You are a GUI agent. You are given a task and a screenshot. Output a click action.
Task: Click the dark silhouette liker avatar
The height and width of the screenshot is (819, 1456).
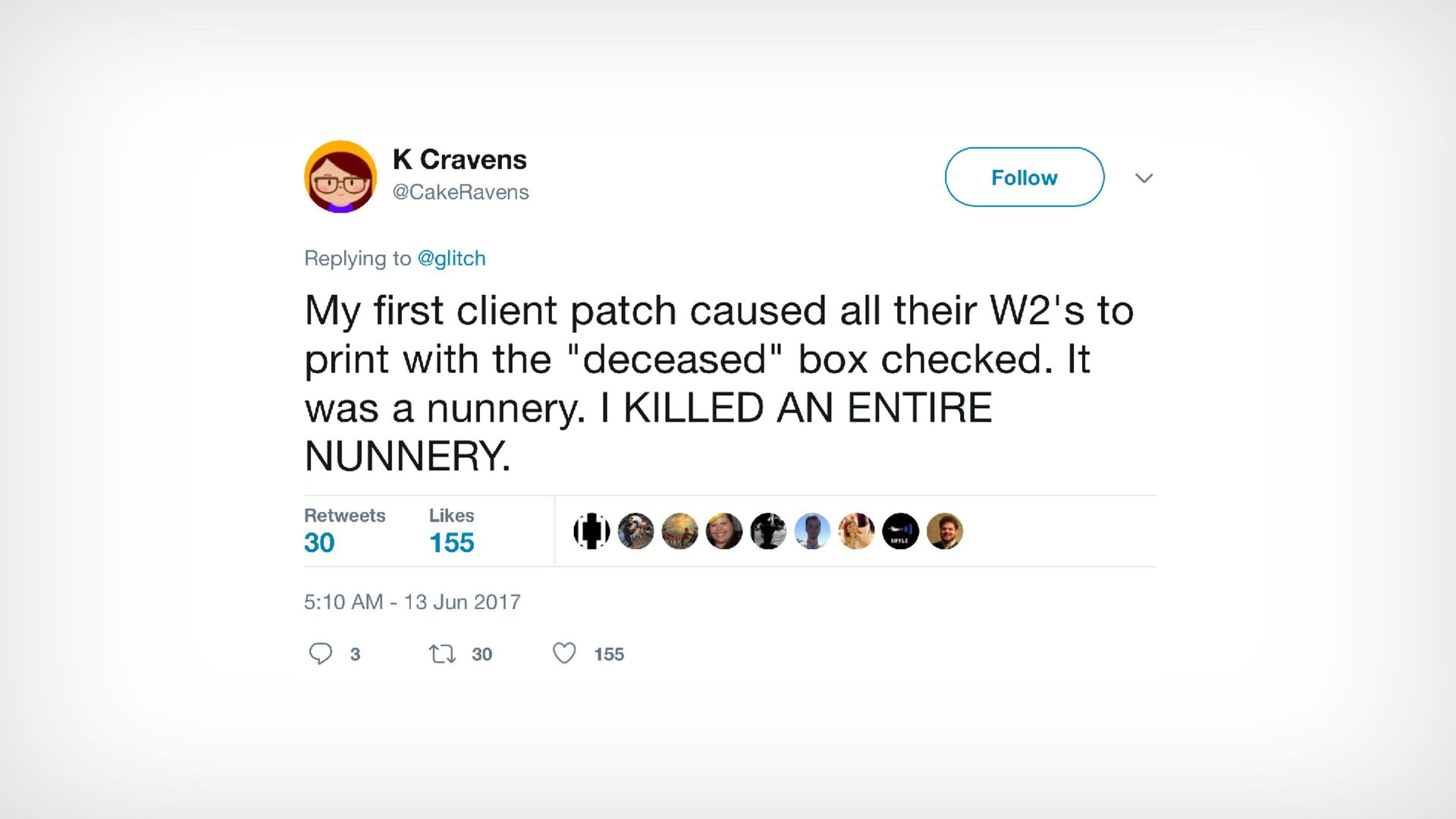768,531
